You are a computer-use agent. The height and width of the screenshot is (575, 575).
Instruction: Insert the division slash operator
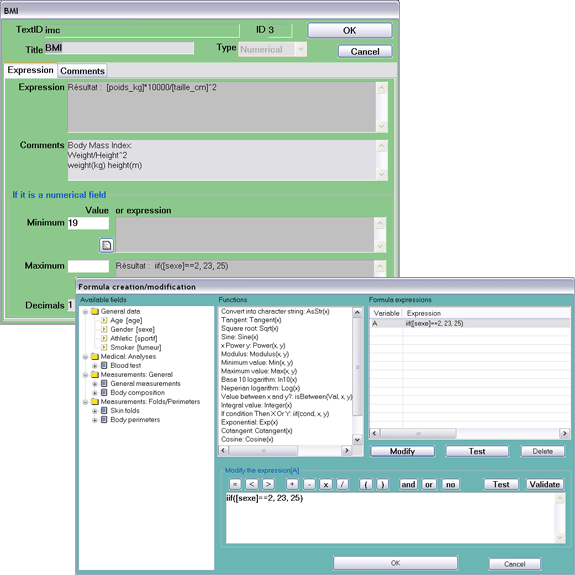tap(342, 484)
